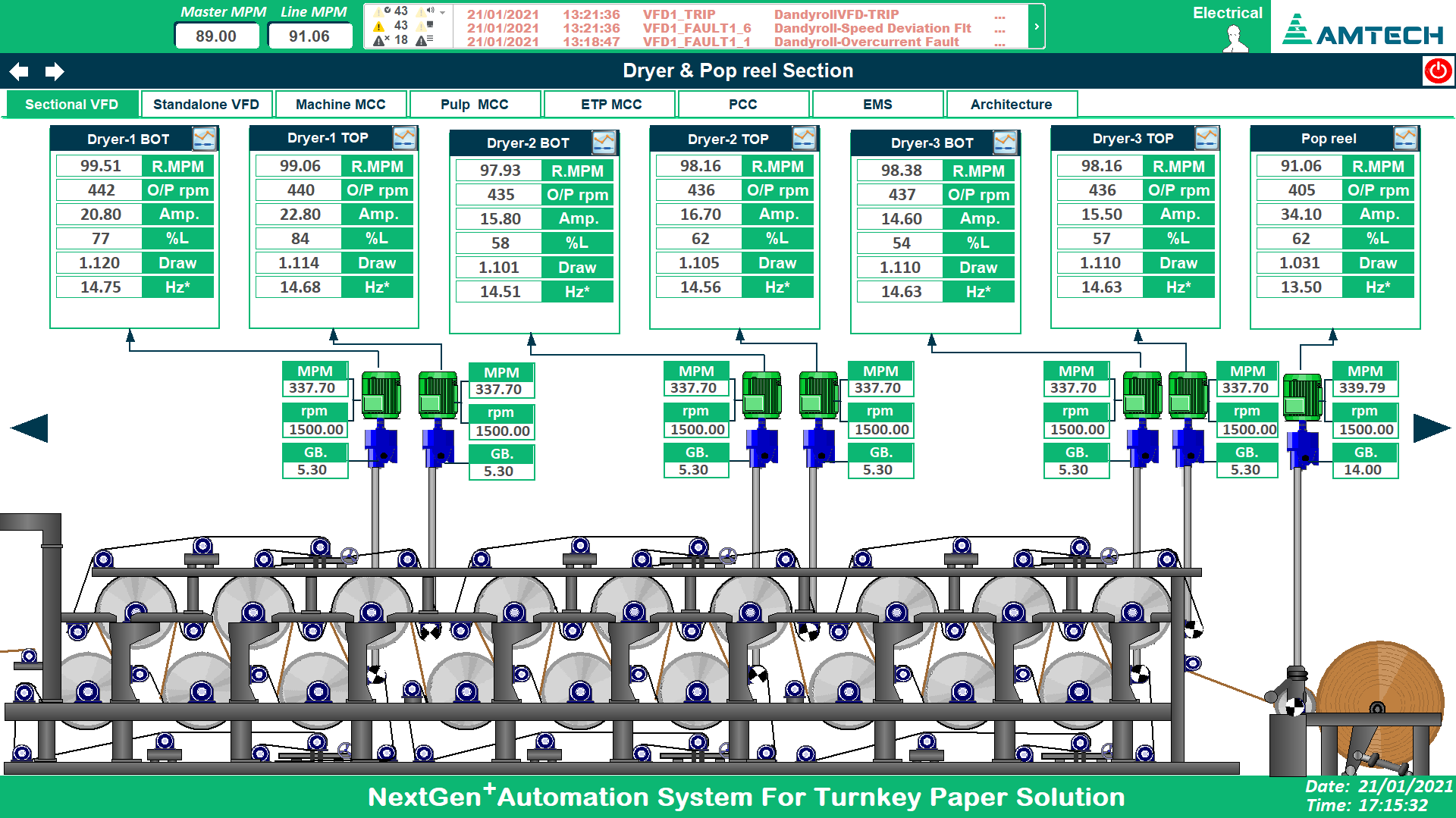Go to next section with right triangle

[1431, 428]
